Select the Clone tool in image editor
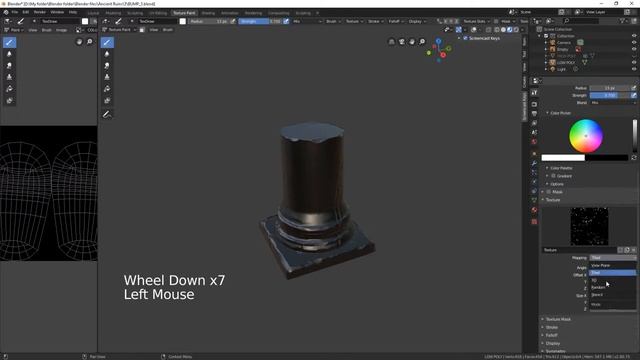Screen dimensions: 640x360 tap(9, 77)
